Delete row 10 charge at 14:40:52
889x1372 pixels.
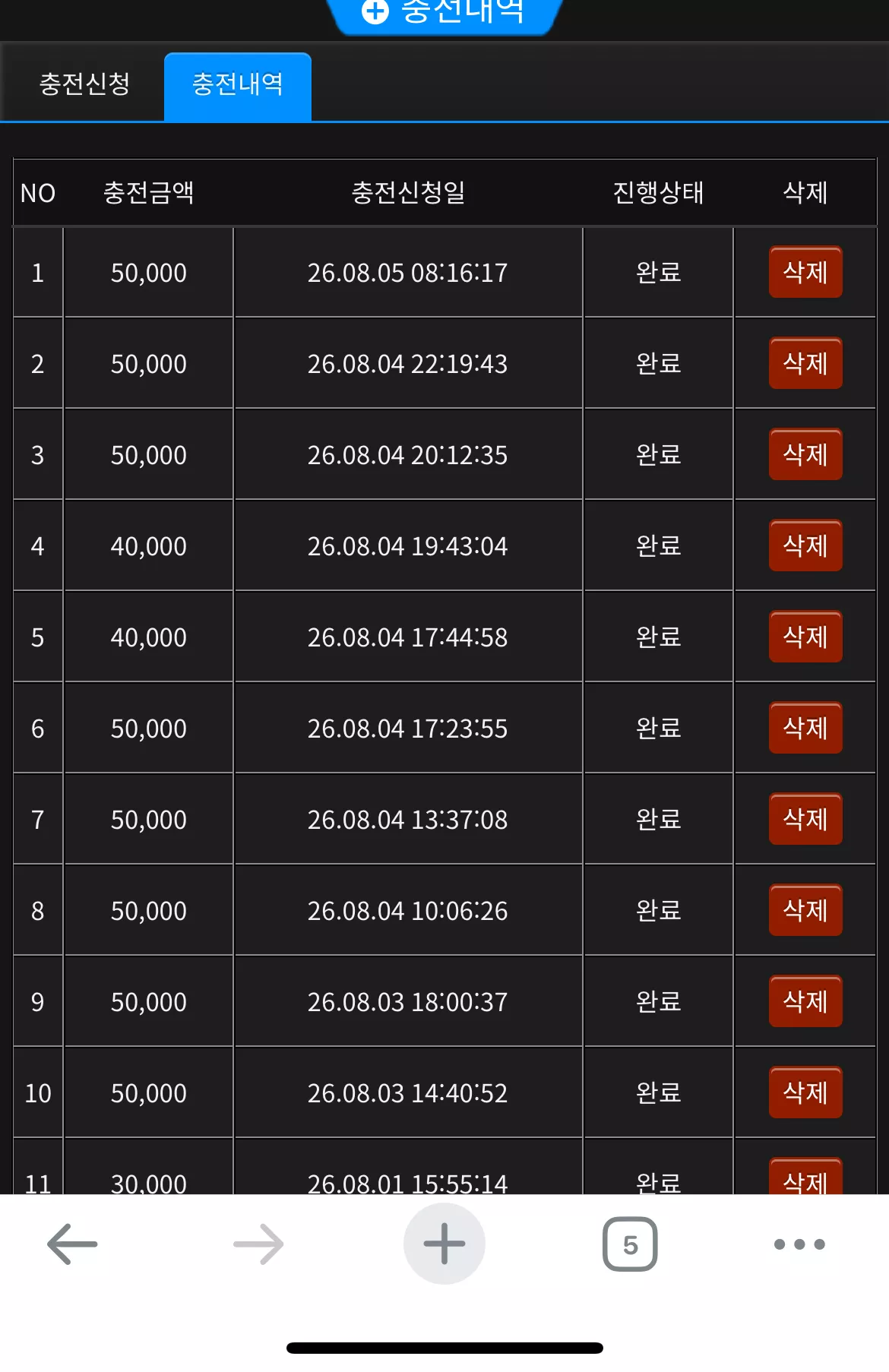805,1092
